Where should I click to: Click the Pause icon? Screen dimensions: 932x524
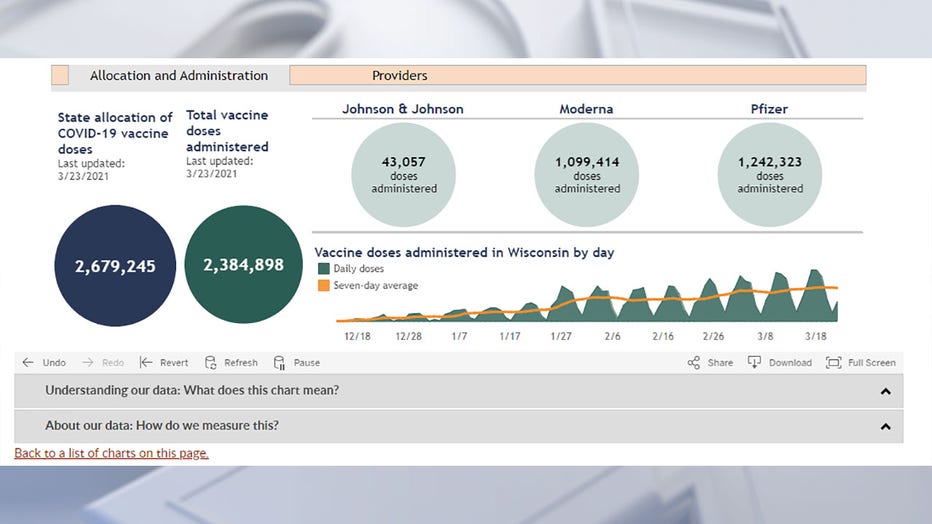click(279, 362)
